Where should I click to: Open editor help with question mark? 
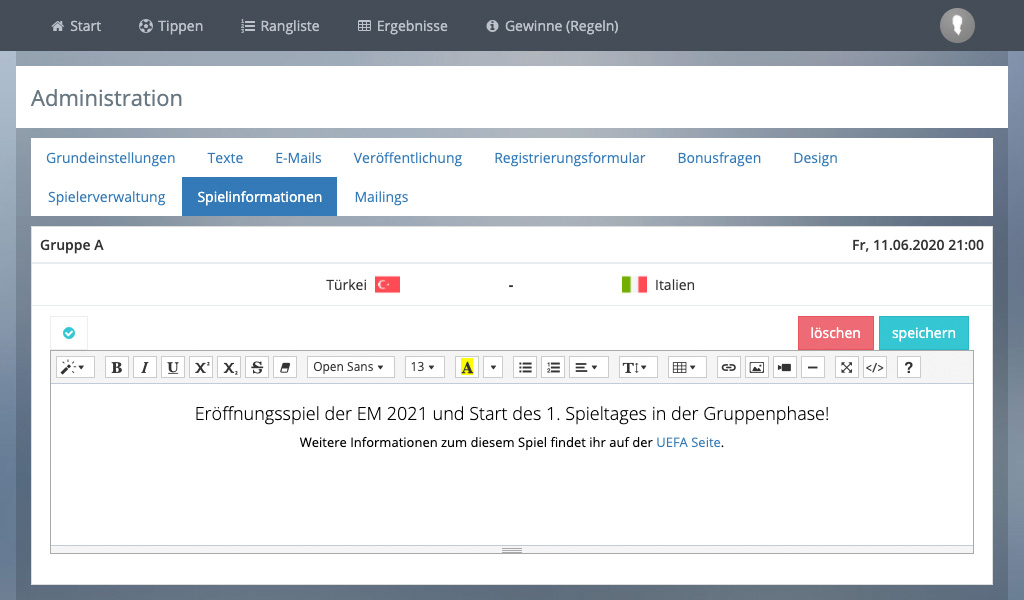(x=908, y=367)
